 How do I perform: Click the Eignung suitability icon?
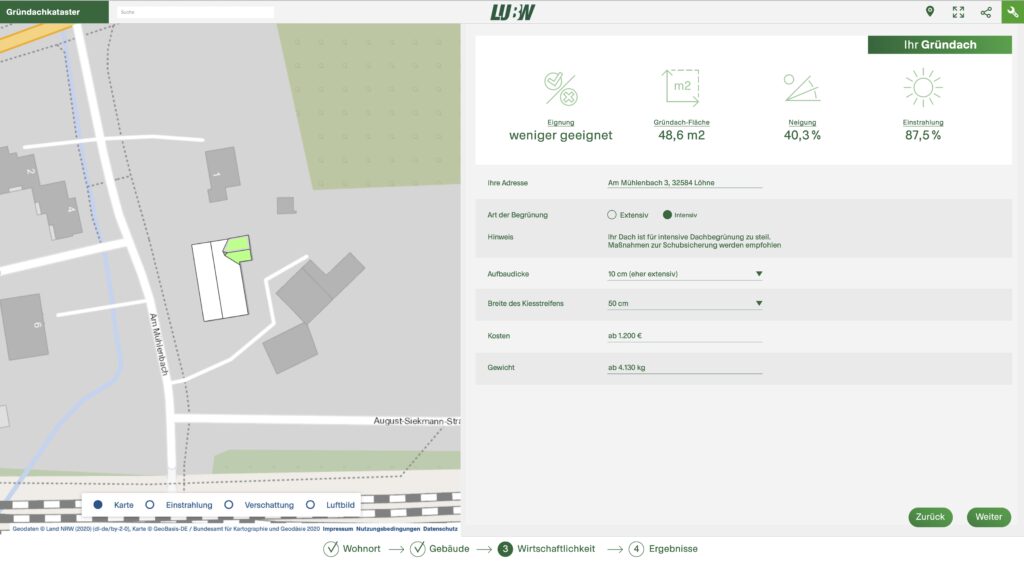point(561,89)
